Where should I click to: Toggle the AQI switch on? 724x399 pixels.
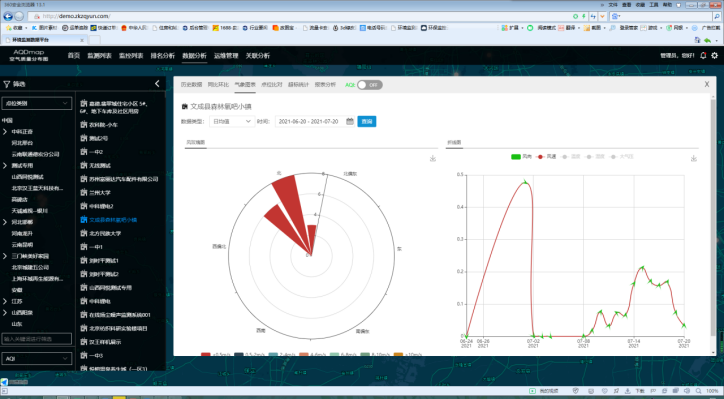369,85
